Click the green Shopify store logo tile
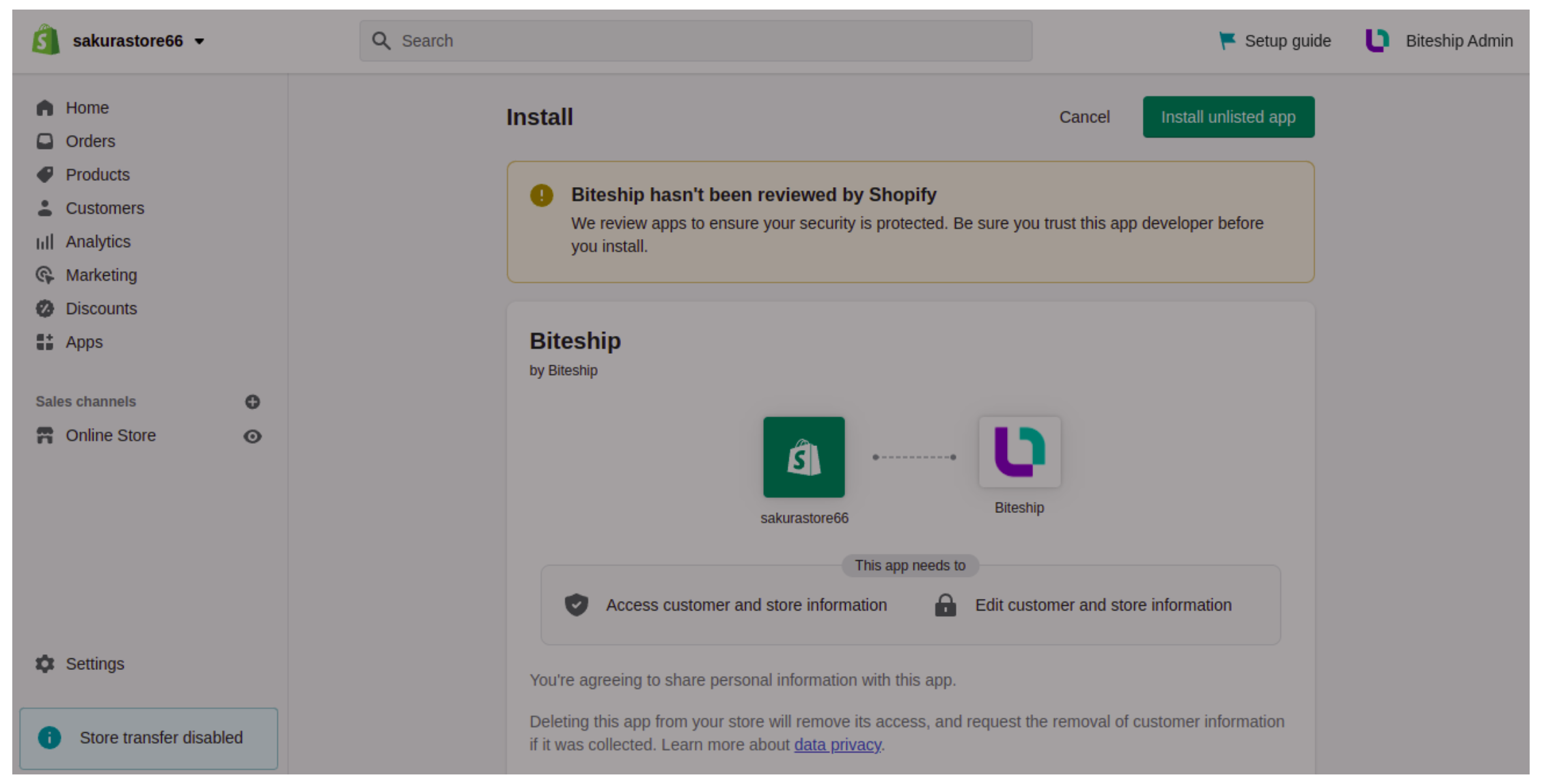Viewport: 1544px width, 784px height. [x=803, y=457]
